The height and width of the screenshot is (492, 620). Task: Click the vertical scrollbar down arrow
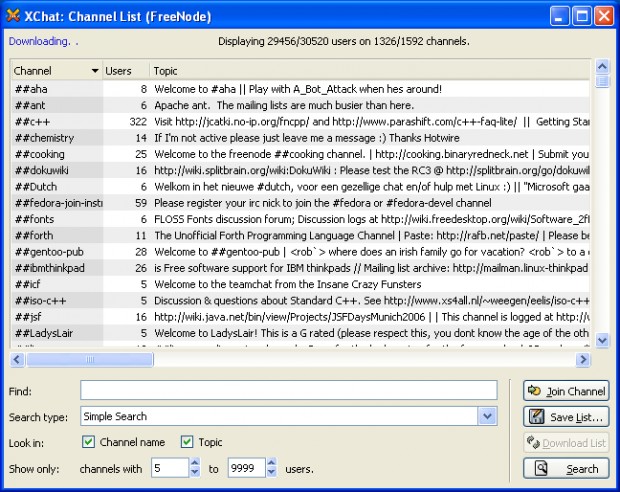[x=602, y=340]
